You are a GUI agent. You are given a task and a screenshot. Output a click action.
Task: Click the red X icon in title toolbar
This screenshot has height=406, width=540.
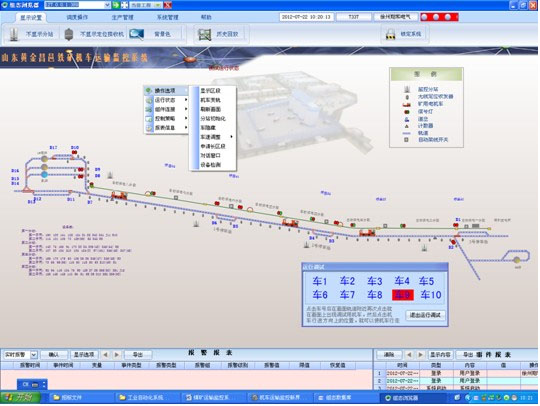167,5
